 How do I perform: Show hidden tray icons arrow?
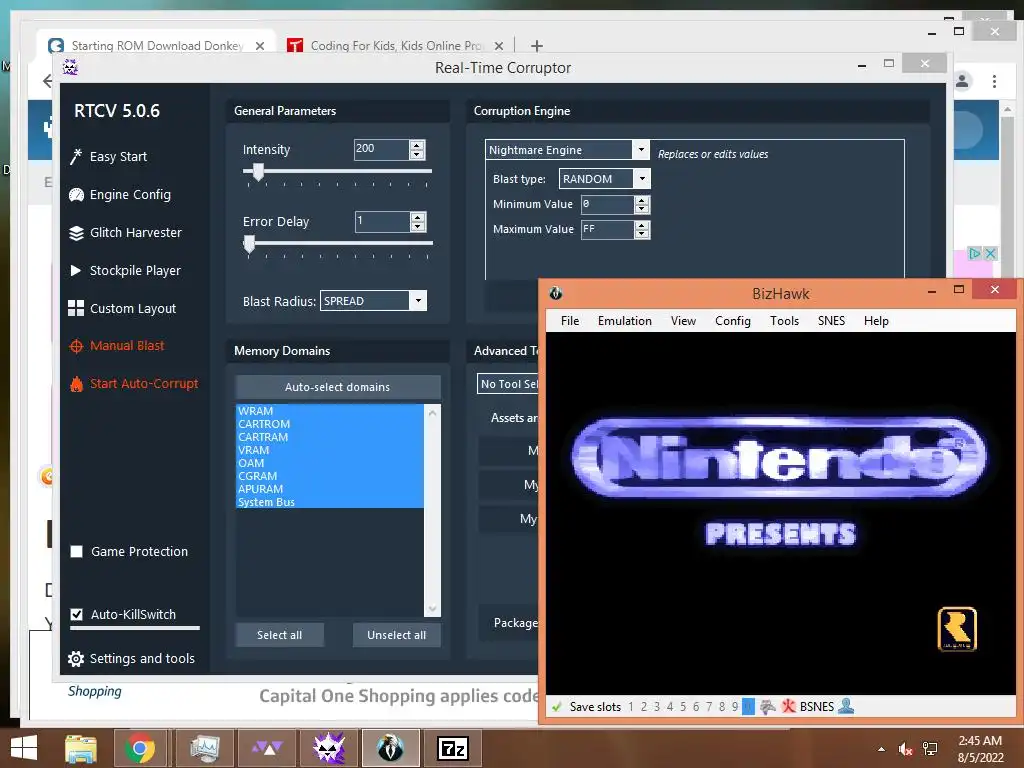[x=882, y=749]
